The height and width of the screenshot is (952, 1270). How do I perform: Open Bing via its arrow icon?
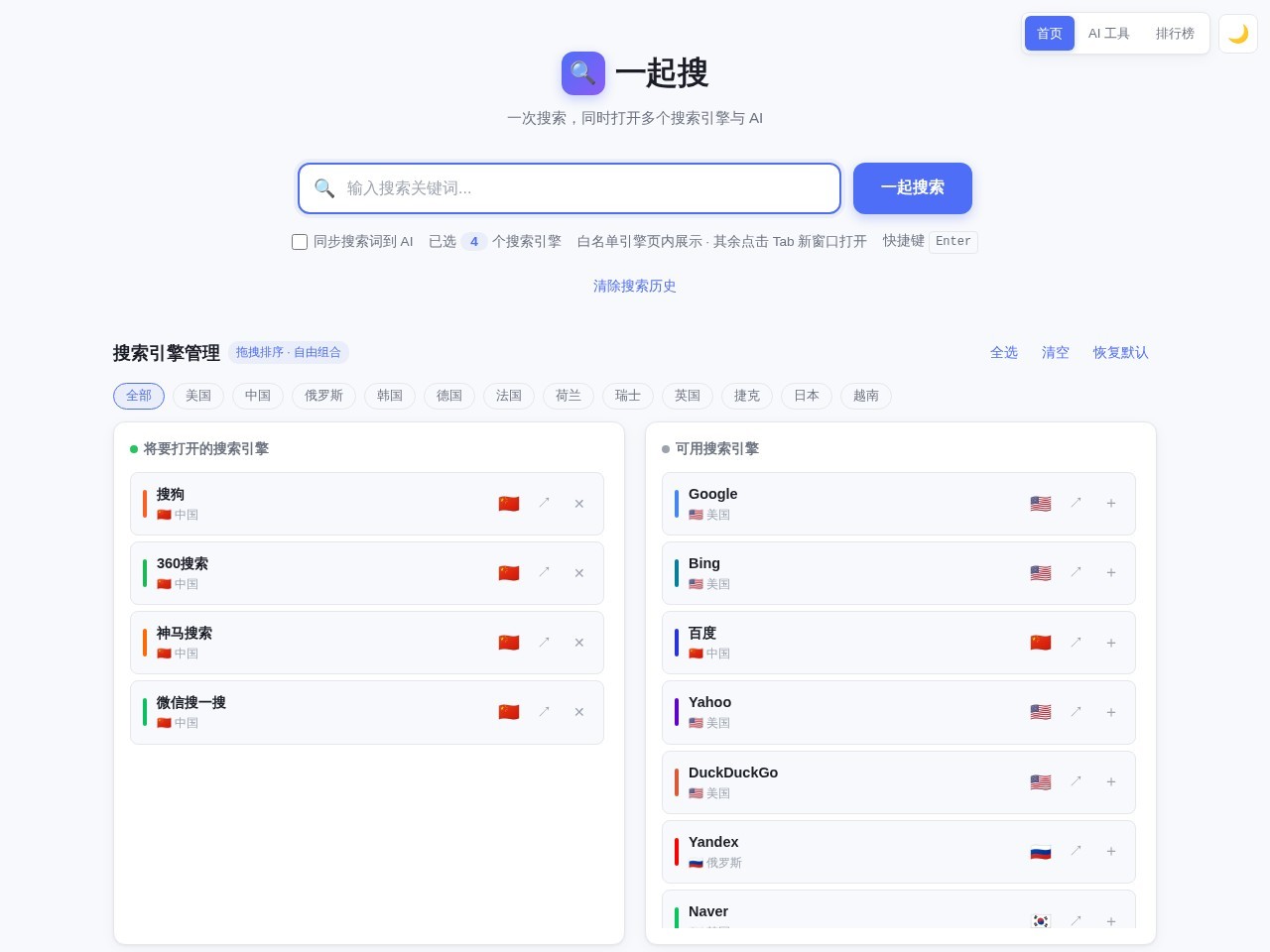1076,573
